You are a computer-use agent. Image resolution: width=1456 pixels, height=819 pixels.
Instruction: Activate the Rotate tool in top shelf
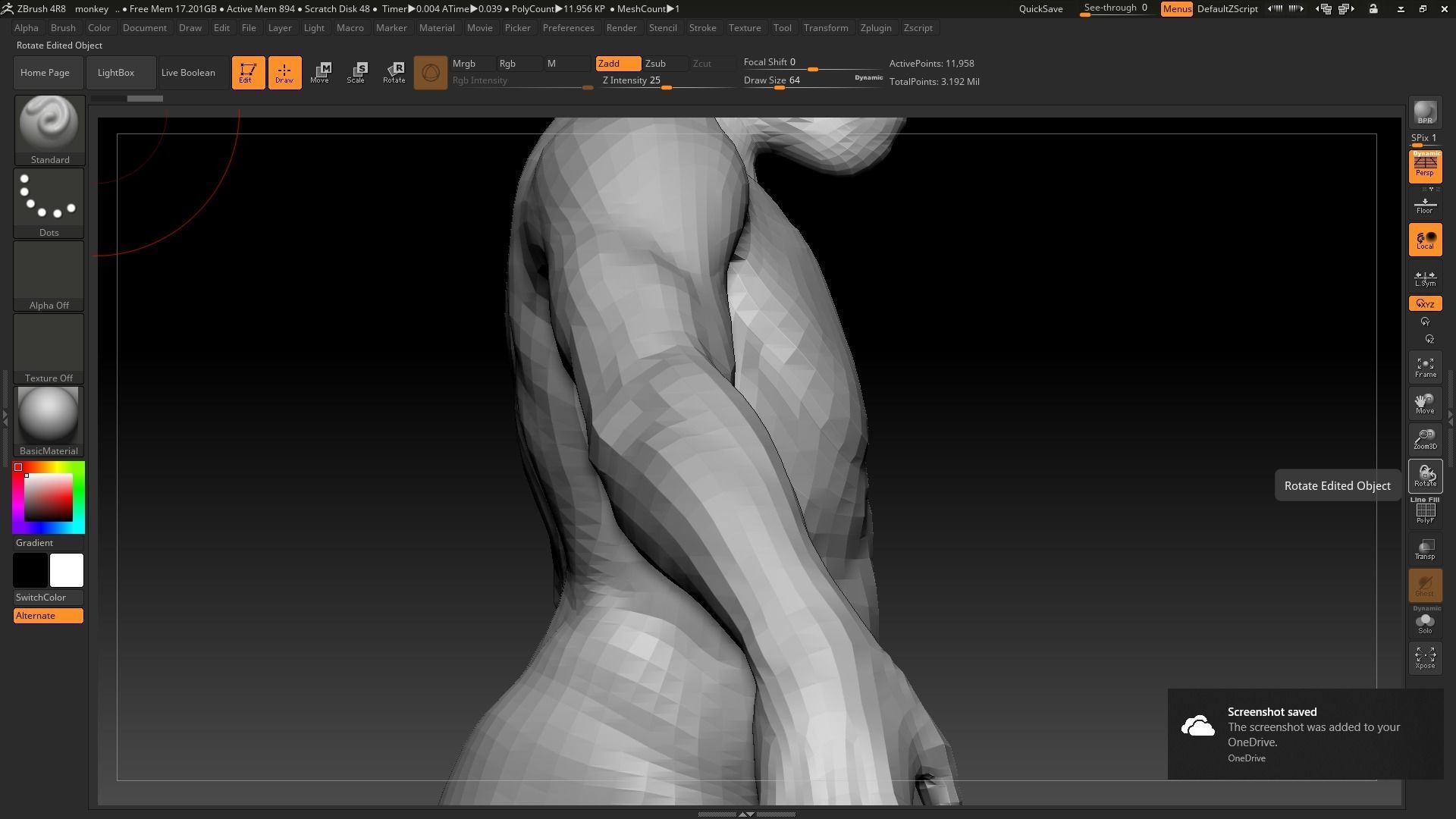coord(394,73)
